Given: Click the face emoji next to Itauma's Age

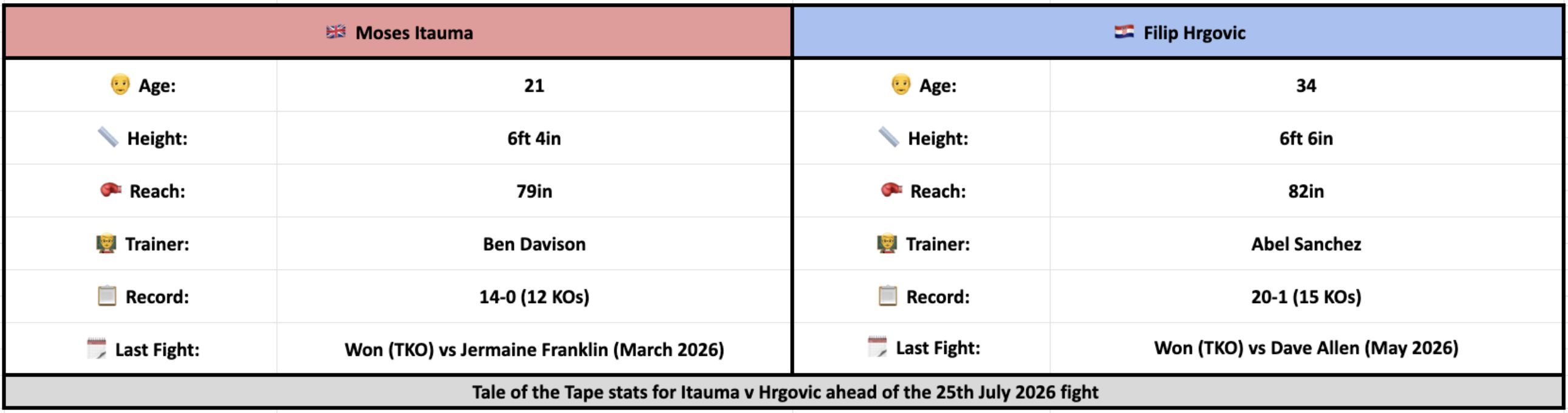Looking at the screenshot, I should 120,84.
